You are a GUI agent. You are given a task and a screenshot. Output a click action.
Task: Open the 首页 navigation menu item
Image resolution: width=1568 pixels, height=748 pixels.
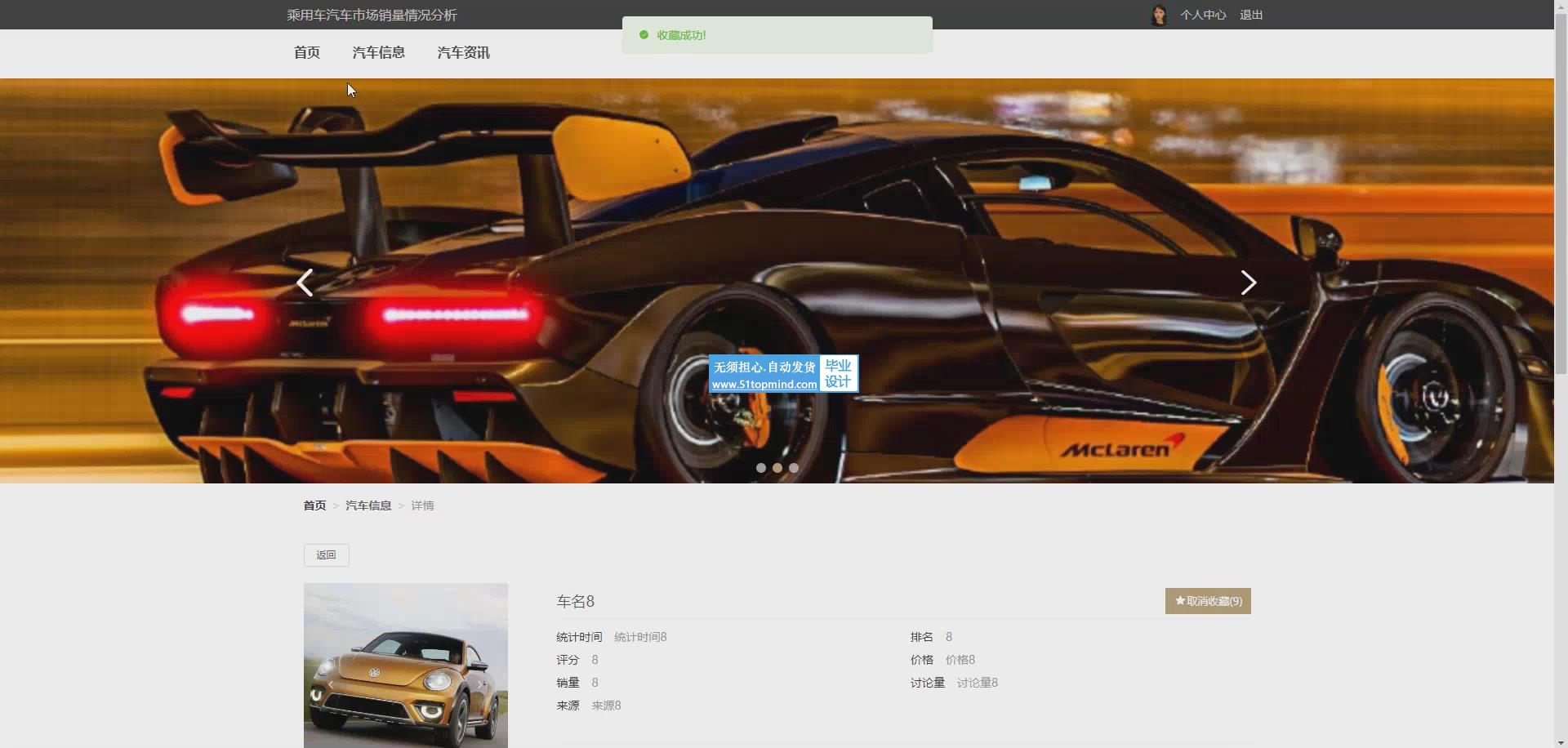(307, 53)
